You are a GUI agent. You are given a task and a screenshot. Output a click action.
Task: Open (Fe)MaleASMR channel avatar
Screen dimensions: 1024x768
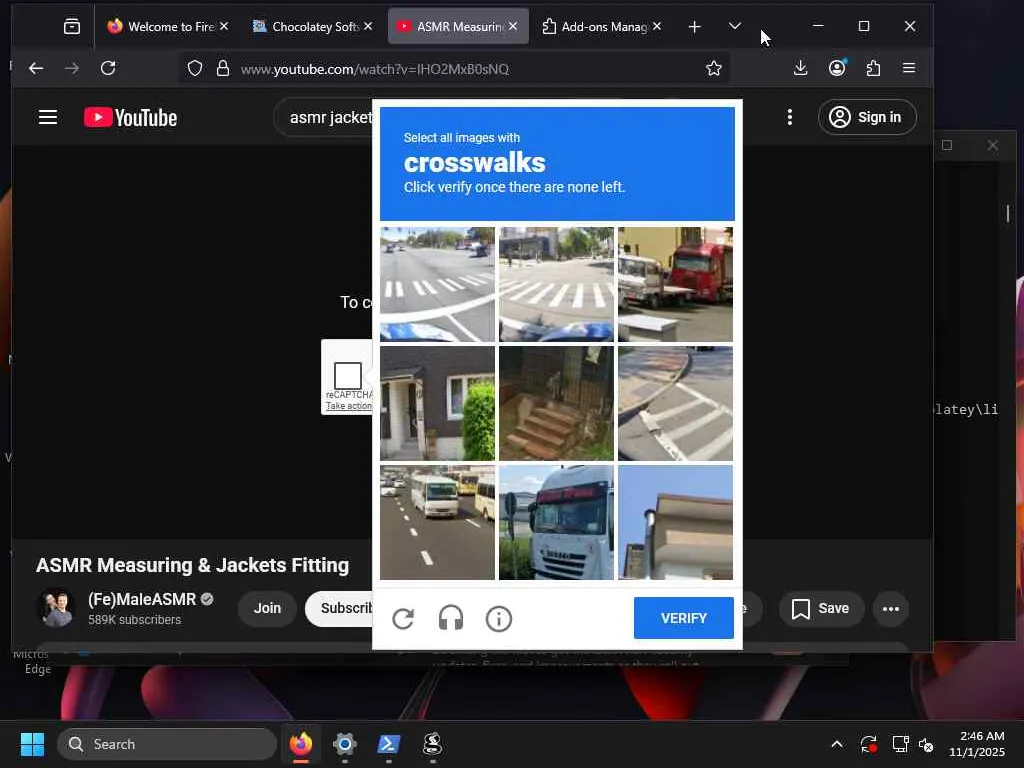(57, 608)
